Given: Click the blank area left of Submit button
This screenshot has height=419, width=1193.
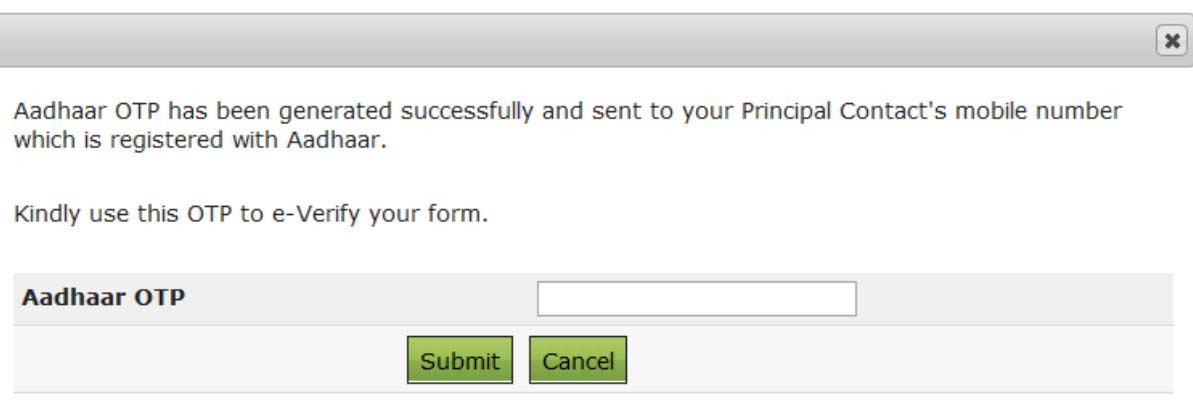Looking at the screenshot, I should click(200, 360).
